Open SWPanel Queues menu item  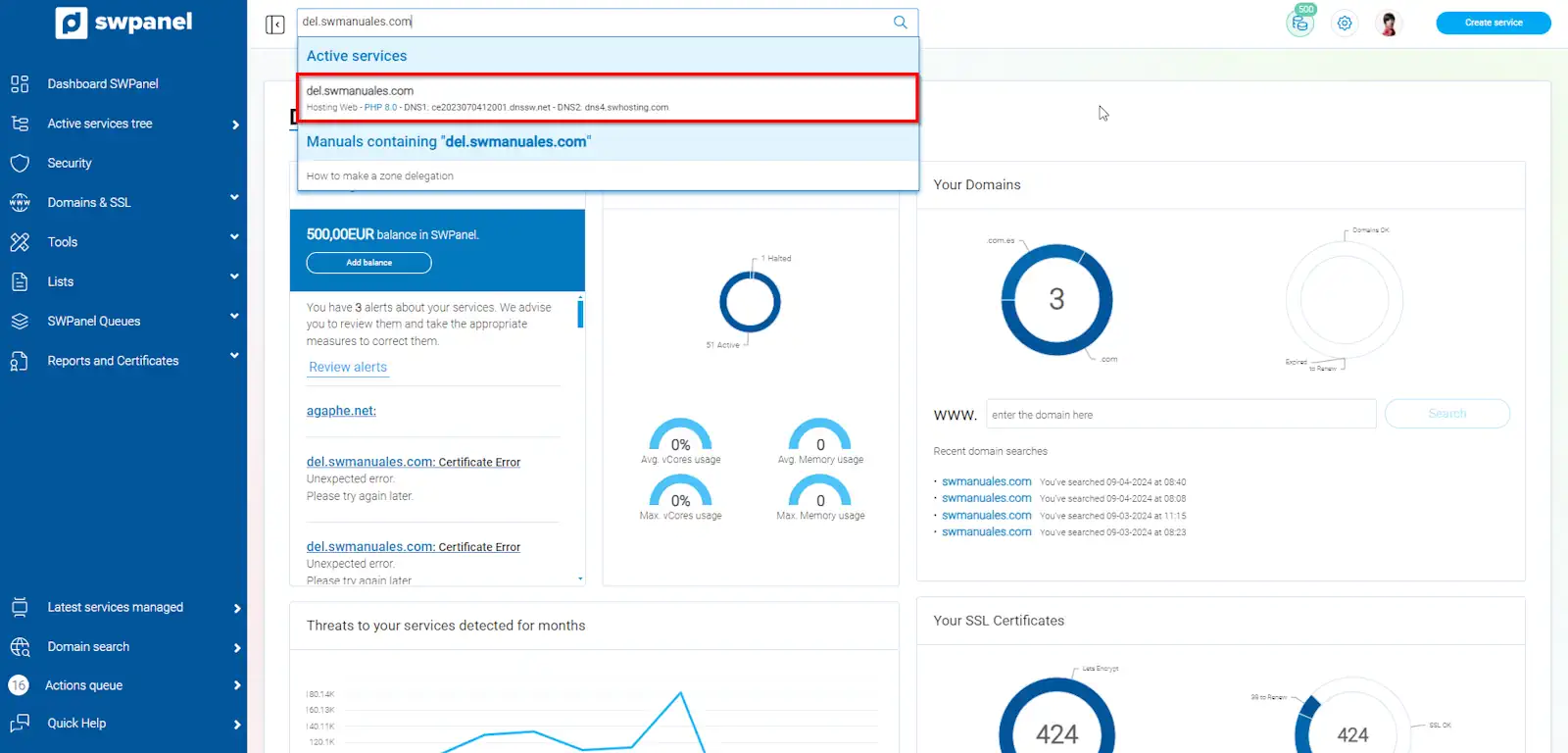(94, 321)
